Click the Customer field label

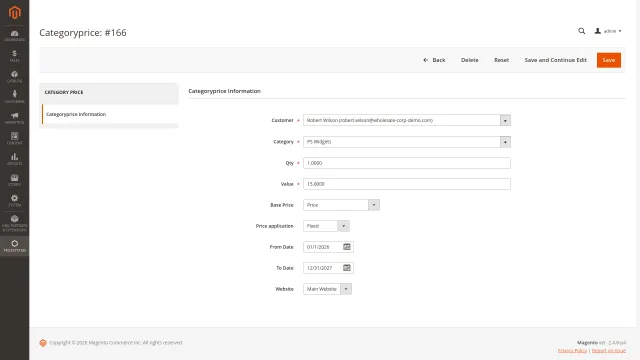(x=282, y=120)
